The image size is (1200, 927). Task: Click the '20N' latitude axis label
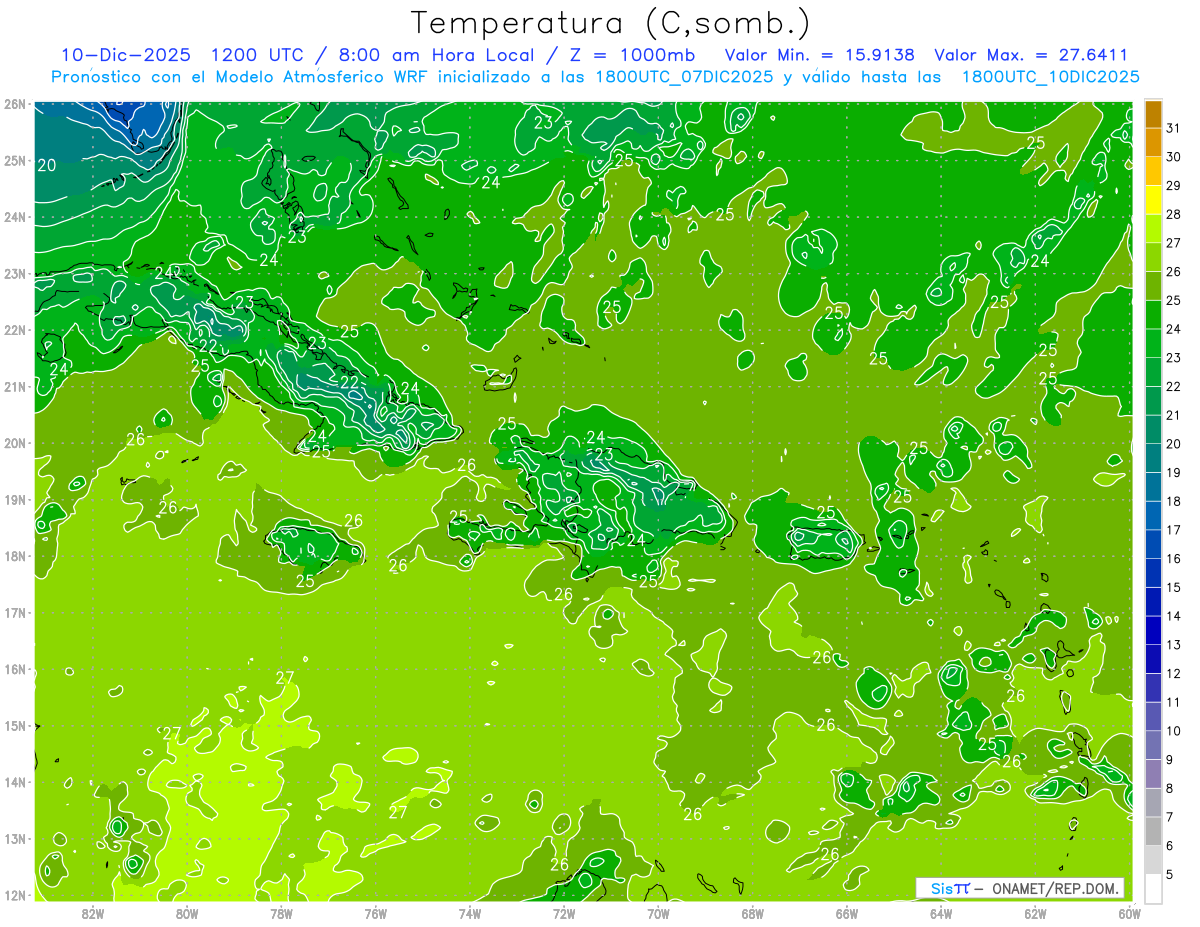pos(15,443)
